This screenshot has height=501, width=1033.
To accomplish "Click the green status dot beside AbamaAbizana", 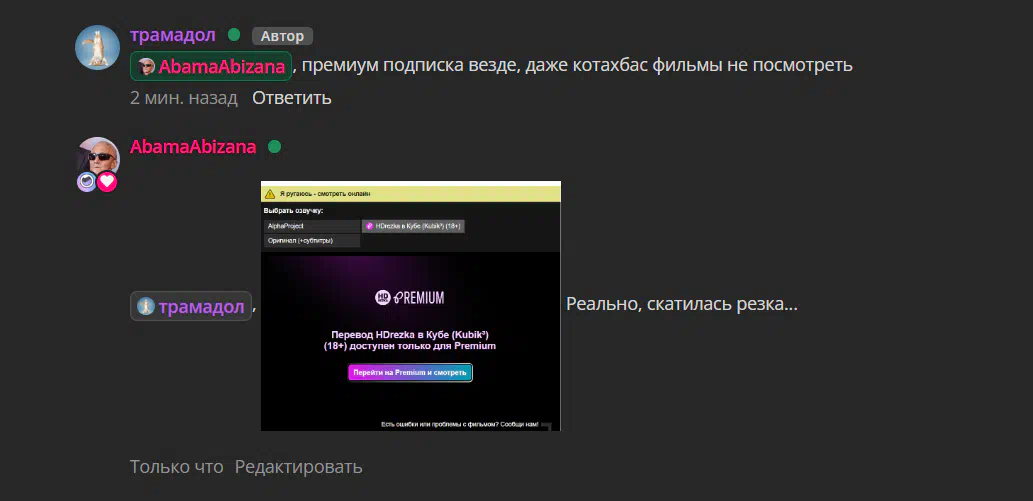I will 274,147.
